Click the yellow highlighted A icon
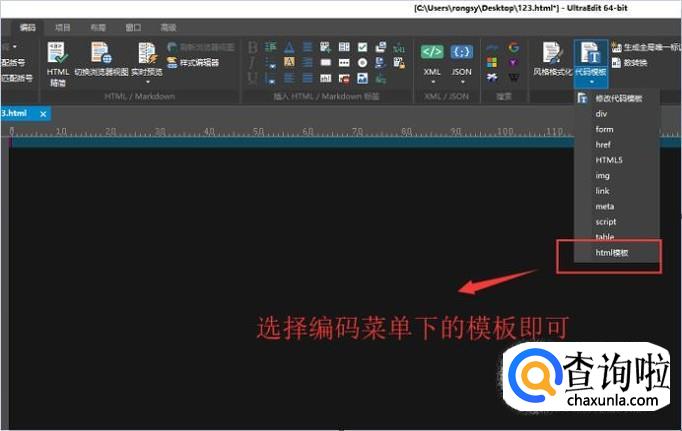This screenshot has width=682, height=431. pos(289,63)
